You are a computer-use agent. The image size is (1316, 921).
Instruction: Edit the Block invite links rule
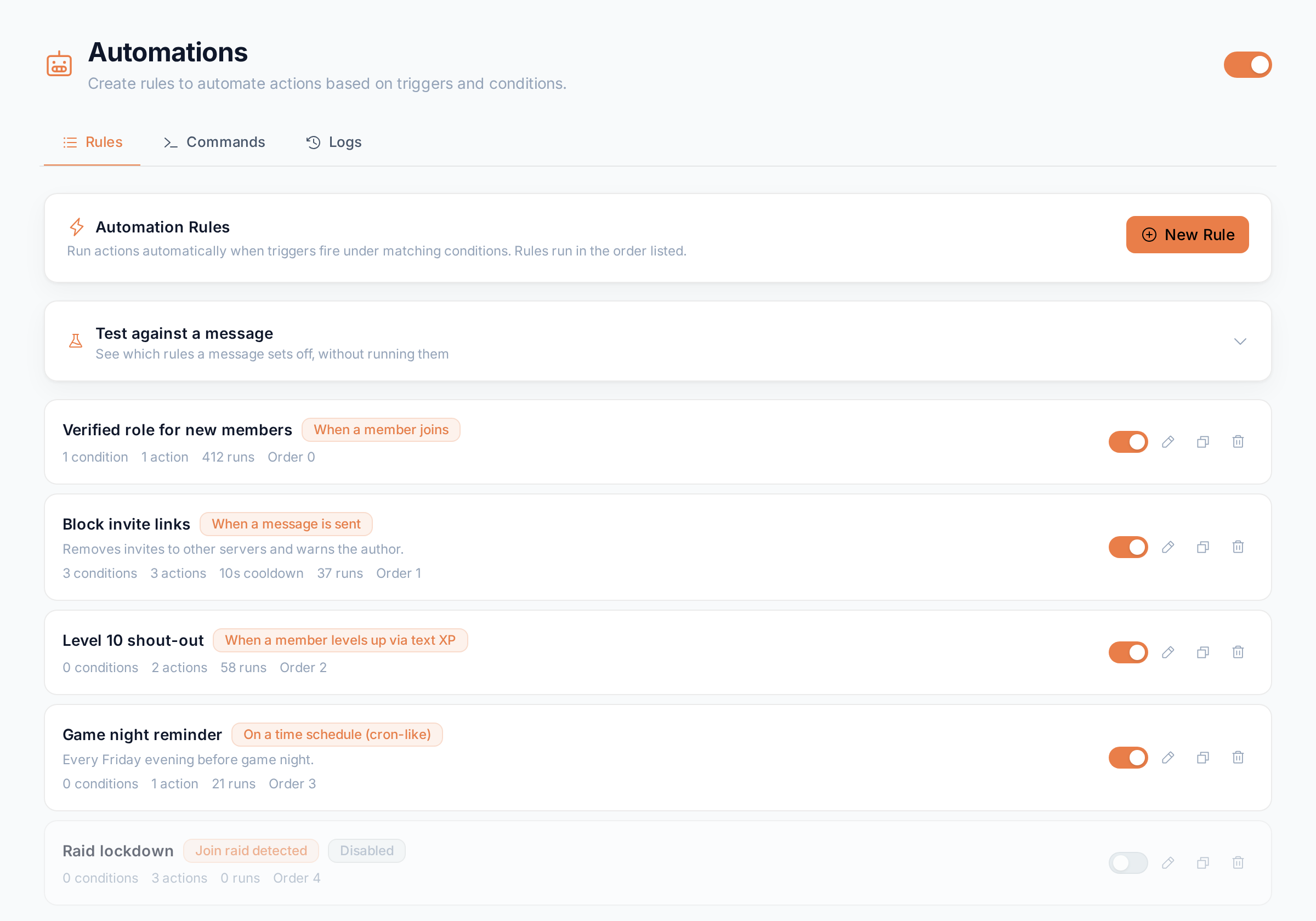point(1167,547)
